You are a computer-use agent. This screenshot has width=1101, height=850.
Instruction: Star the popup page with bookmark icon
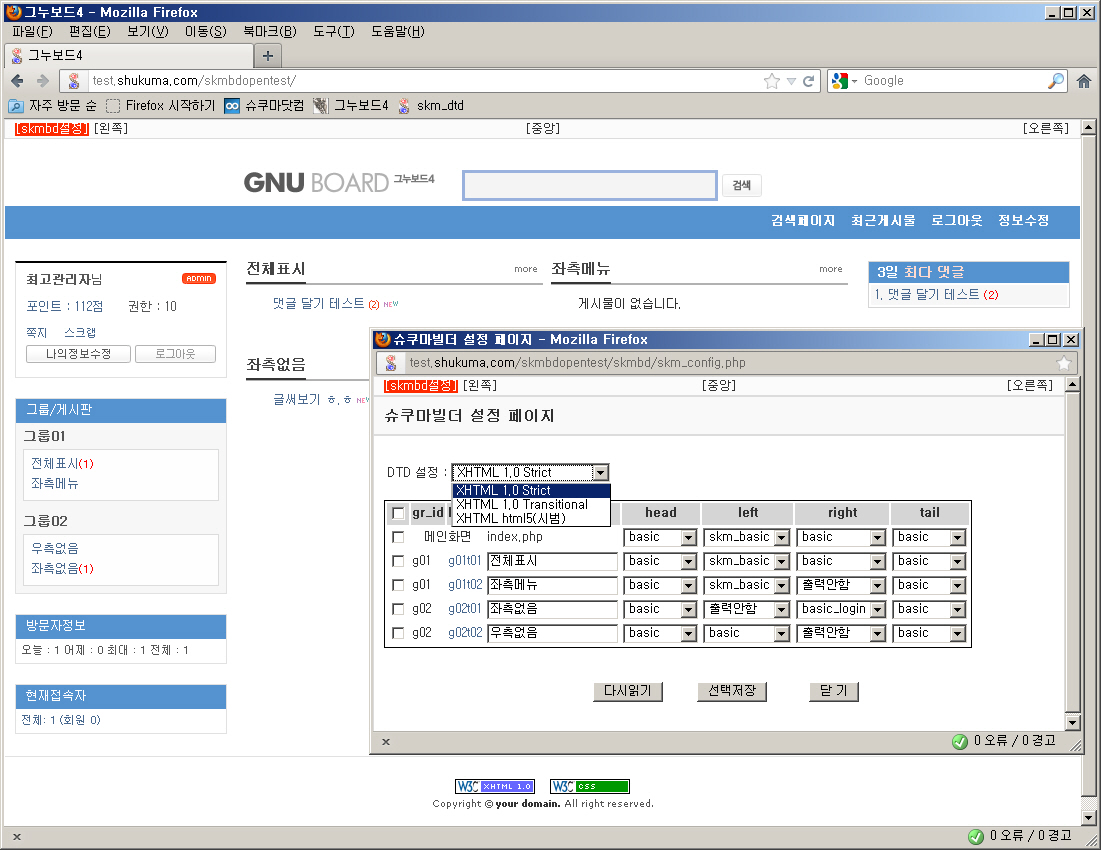point(1064,363)
